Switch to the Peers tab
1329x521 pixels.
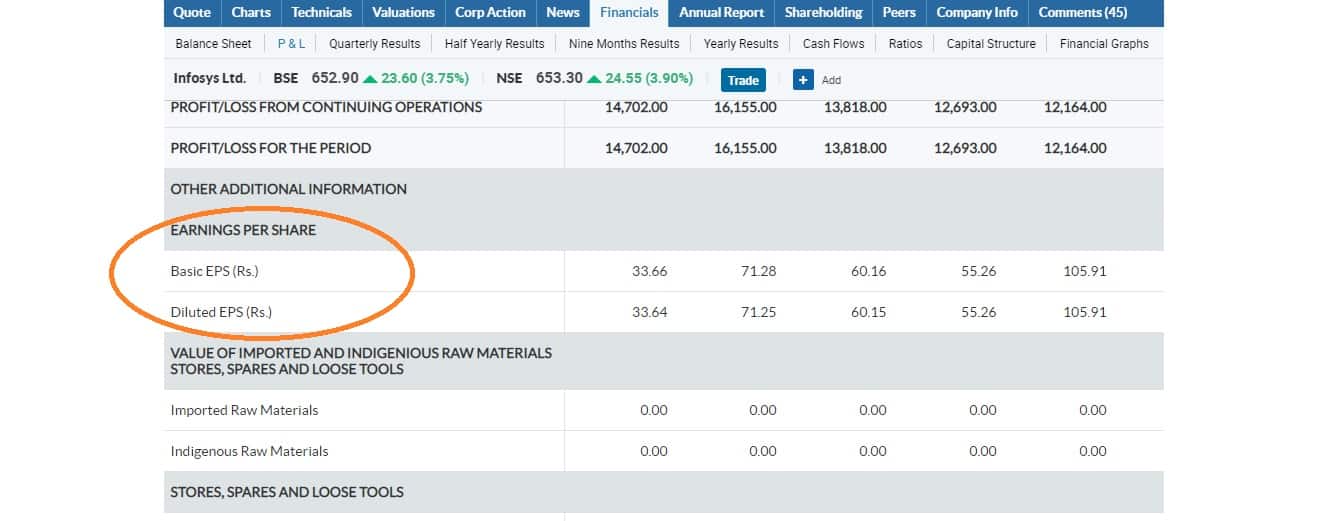899,13
